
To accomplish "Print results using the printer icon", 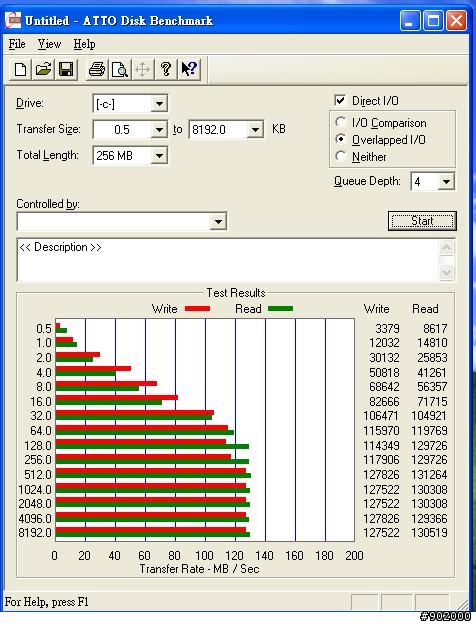I will click(97, 70).
